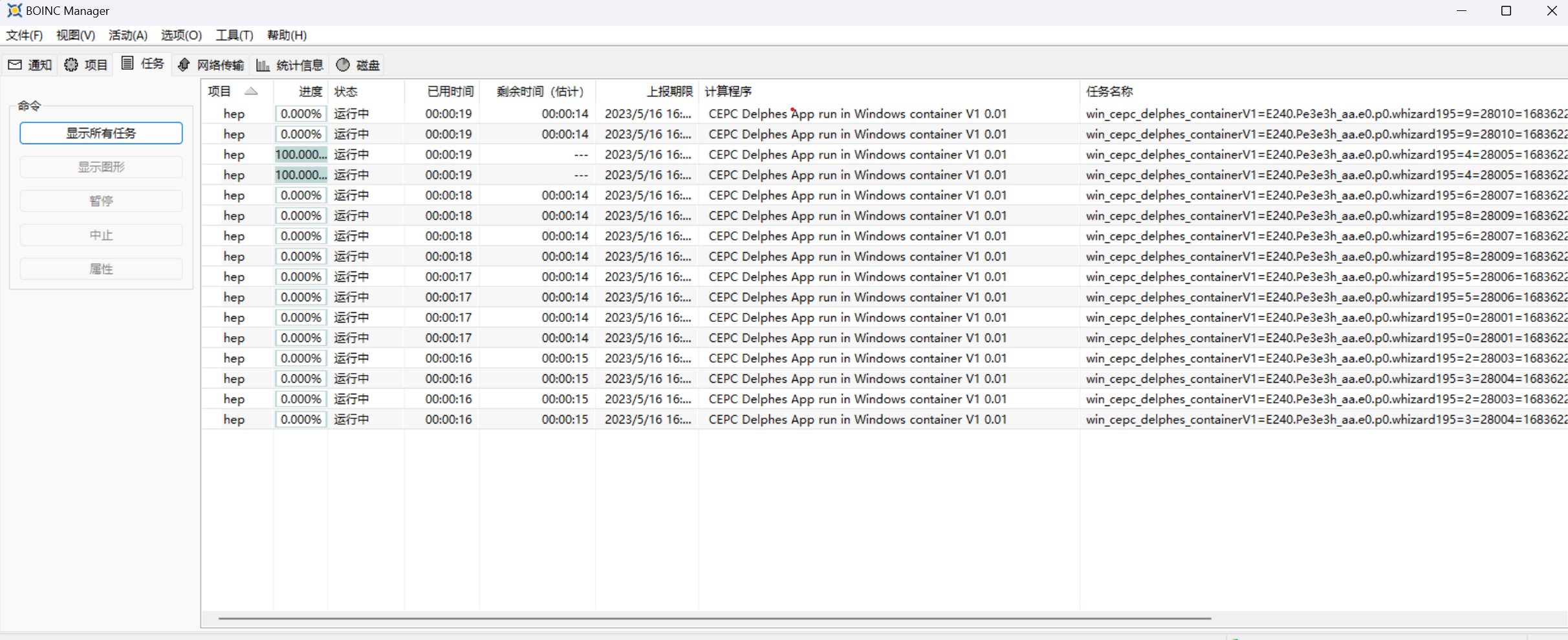Click 00:00:15 remaining time in last row

565,420
